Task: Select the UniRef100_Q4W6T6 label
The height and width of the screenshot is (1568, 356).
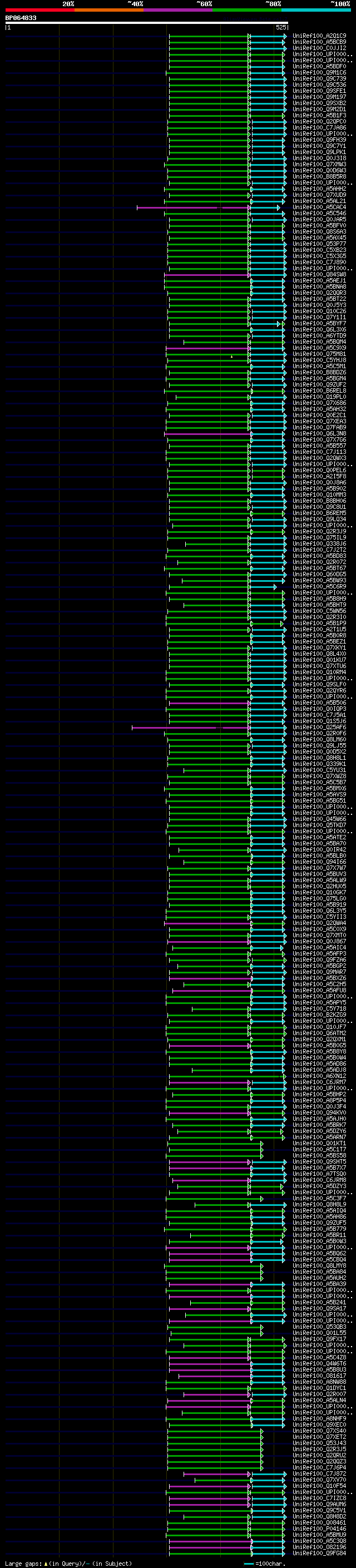Action: (319, 1363)
